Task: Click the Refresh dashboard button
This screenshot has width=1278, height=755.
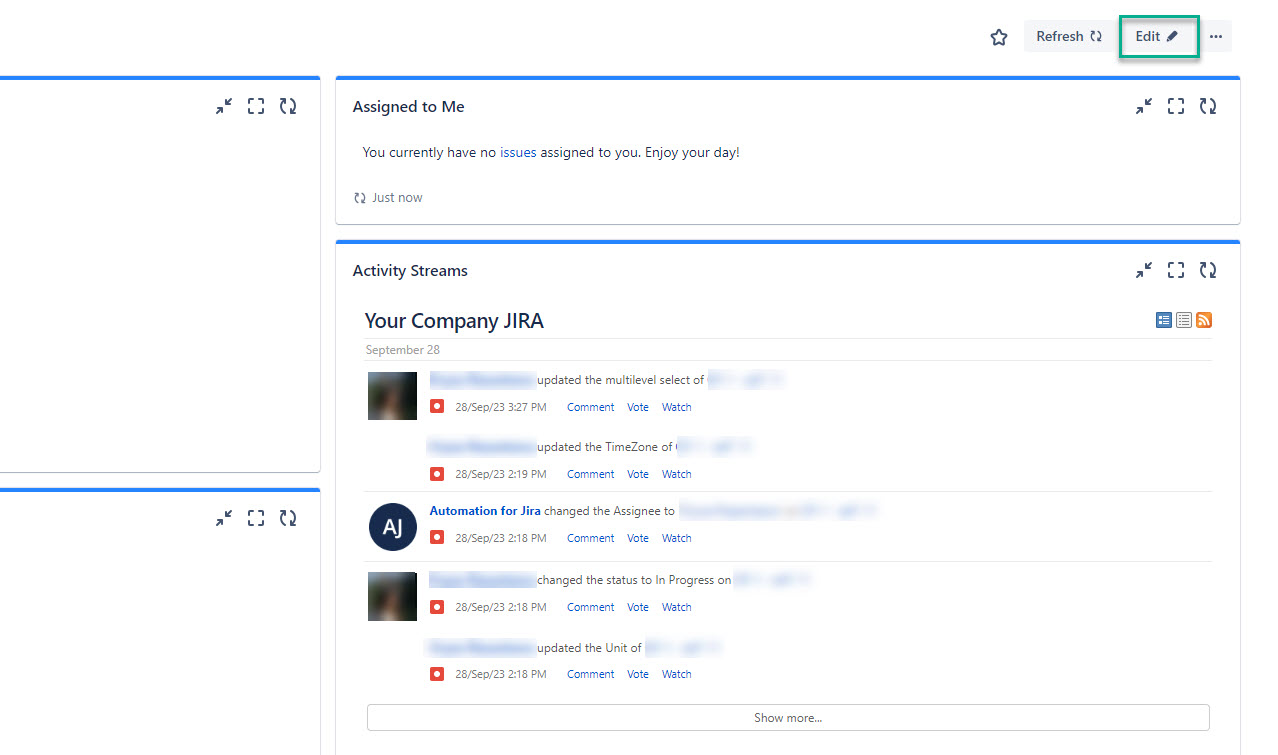Action: (1068, 37)
